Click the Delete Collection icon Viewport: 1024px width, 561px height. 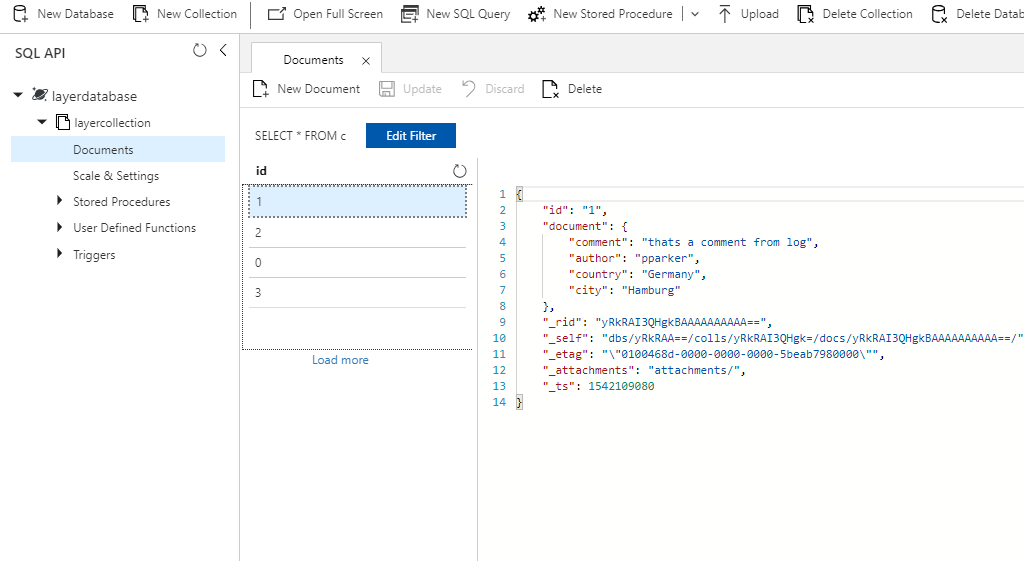point(805,14)
